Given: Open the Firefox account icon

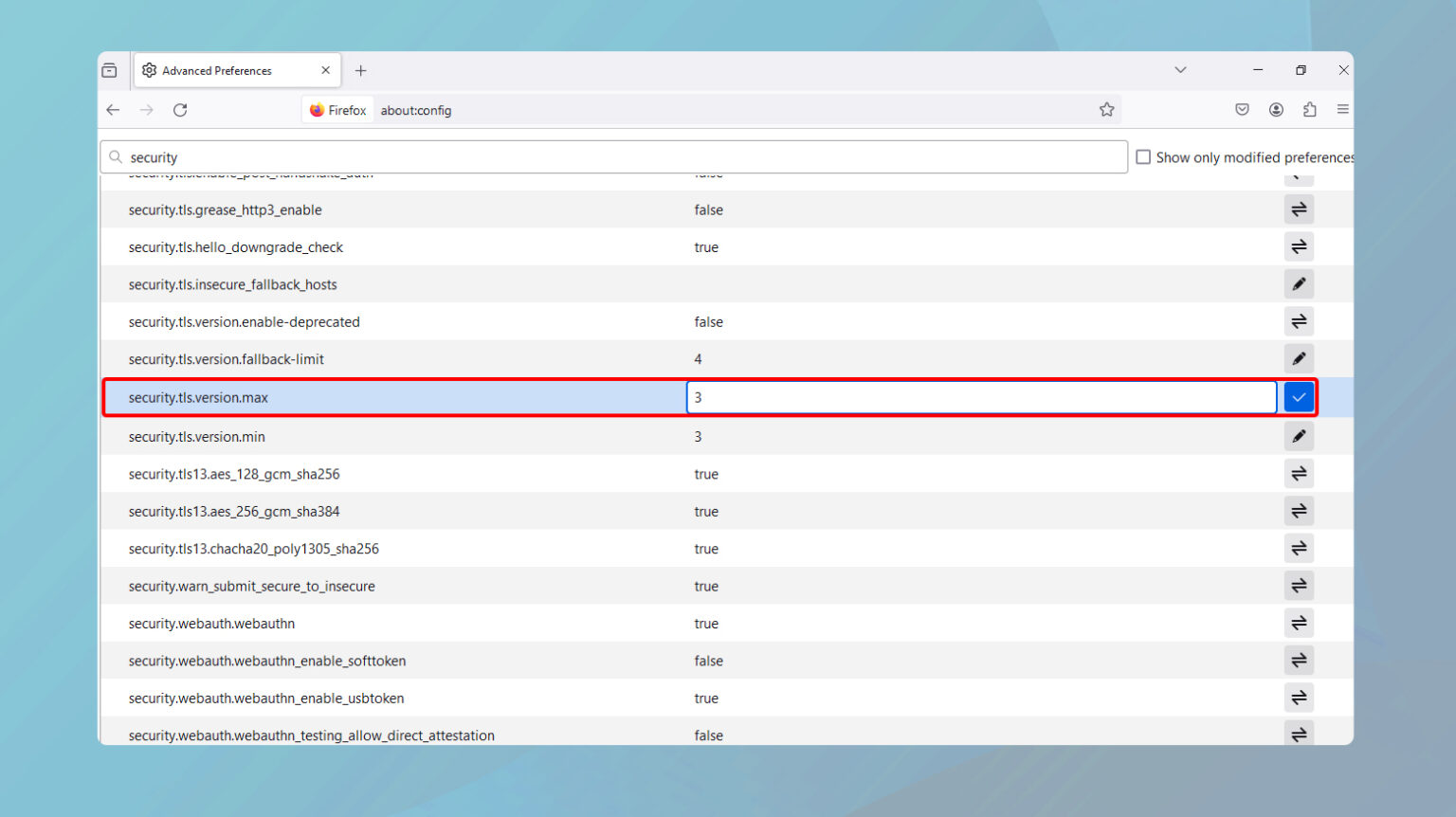Looking at the screenshot, I should pos(1276,110).
